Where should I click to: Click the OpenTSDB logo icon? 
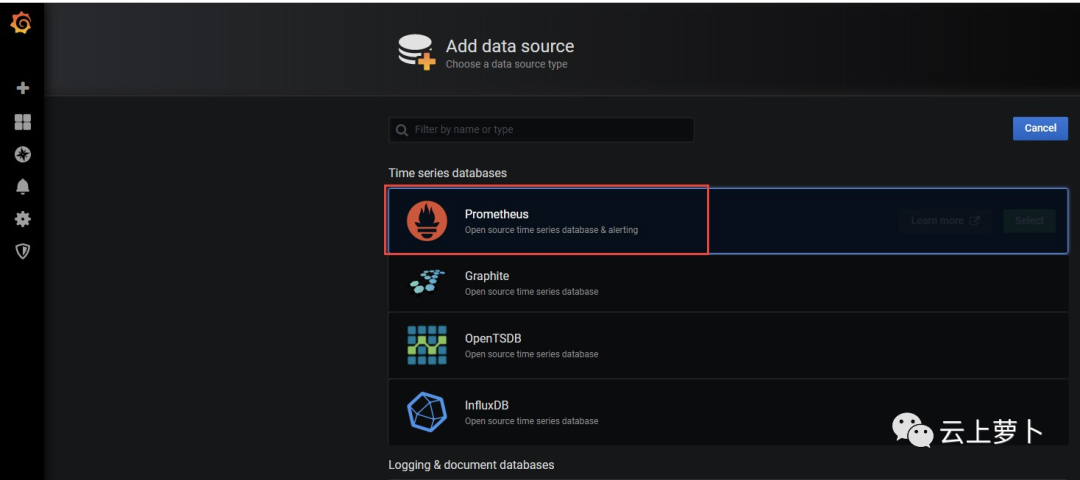coord(426,345)
